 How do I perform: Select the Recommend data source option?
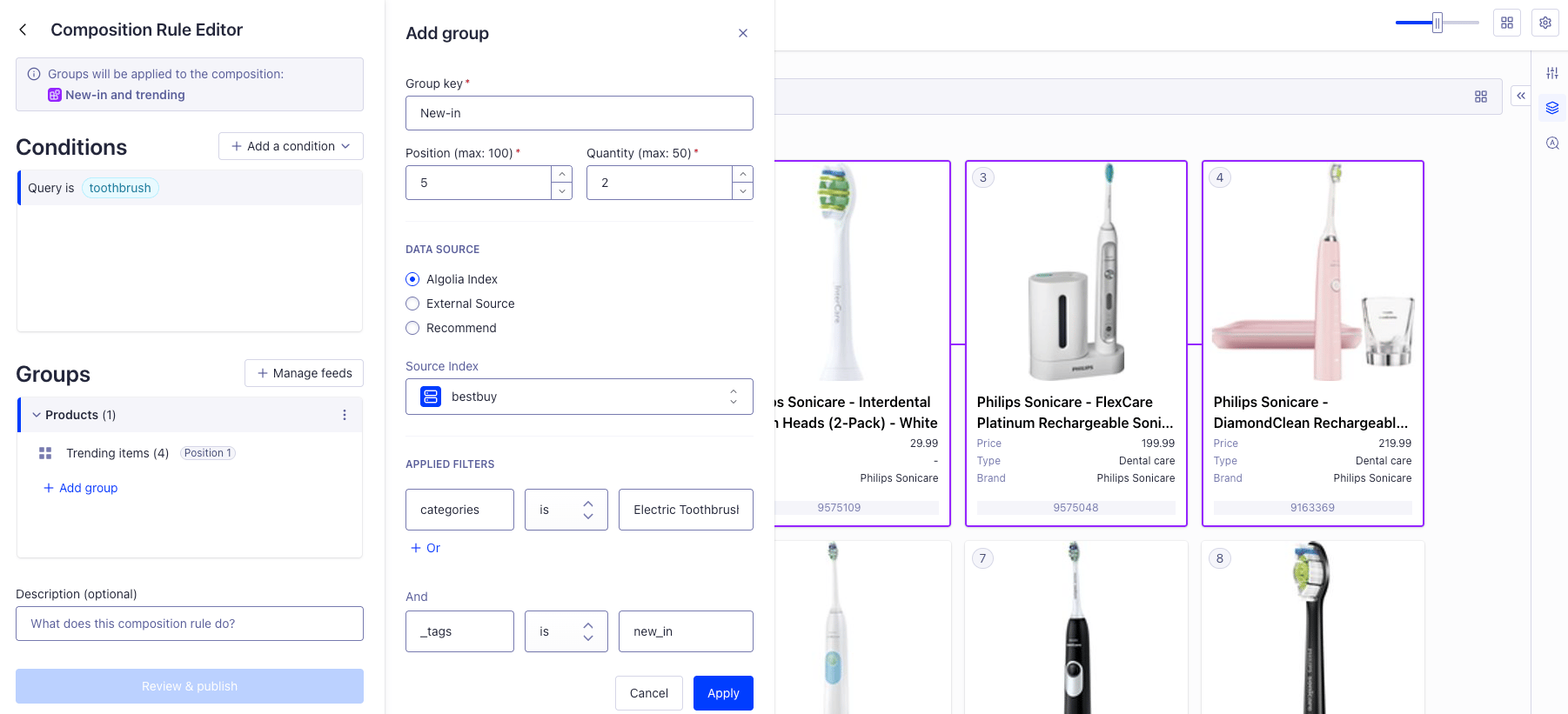pyautogui.click(x=412, y=328)
